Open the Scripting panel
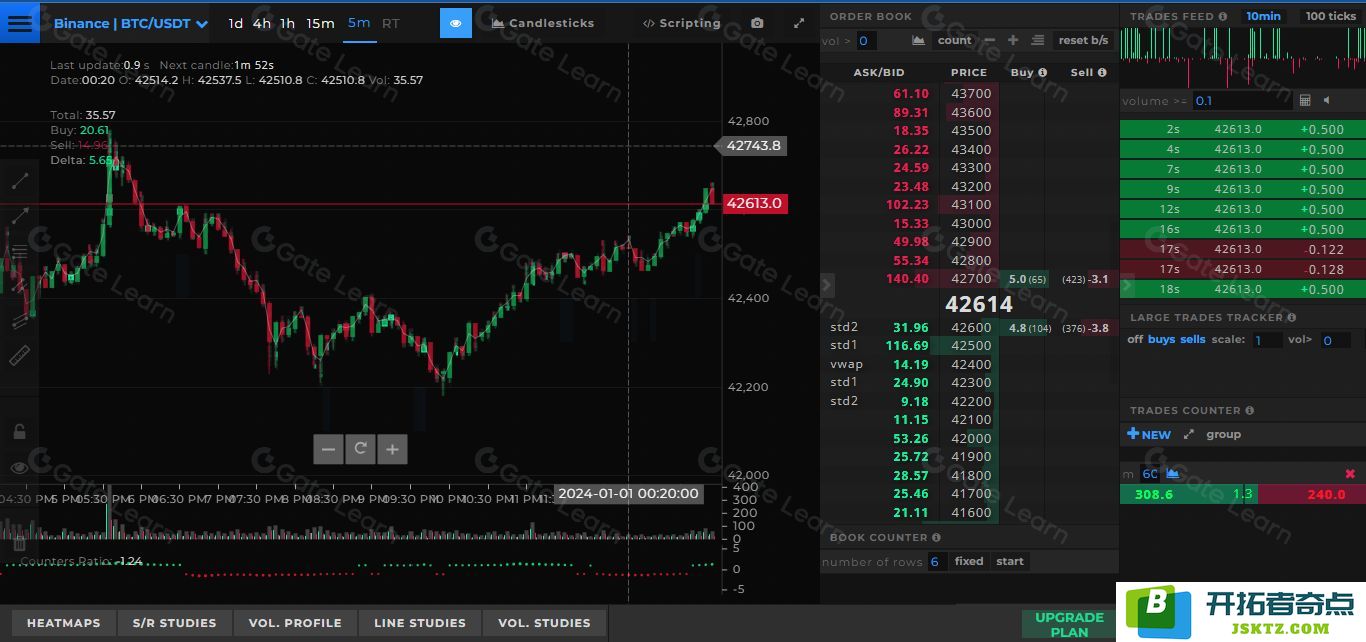The width and height of the screenshot is (1366, 642). coord(681,23)
